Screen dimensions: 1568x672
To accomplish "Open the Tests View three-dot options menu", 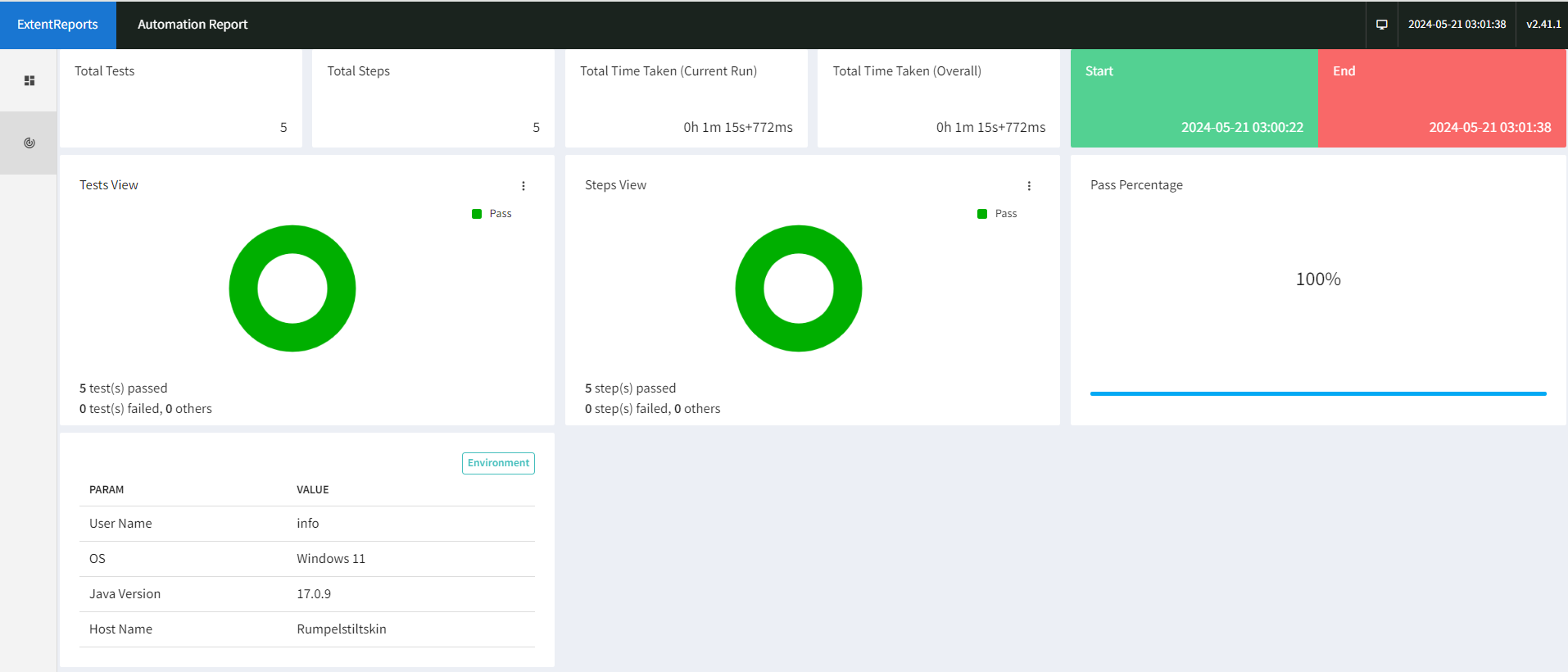I will 523,186.
